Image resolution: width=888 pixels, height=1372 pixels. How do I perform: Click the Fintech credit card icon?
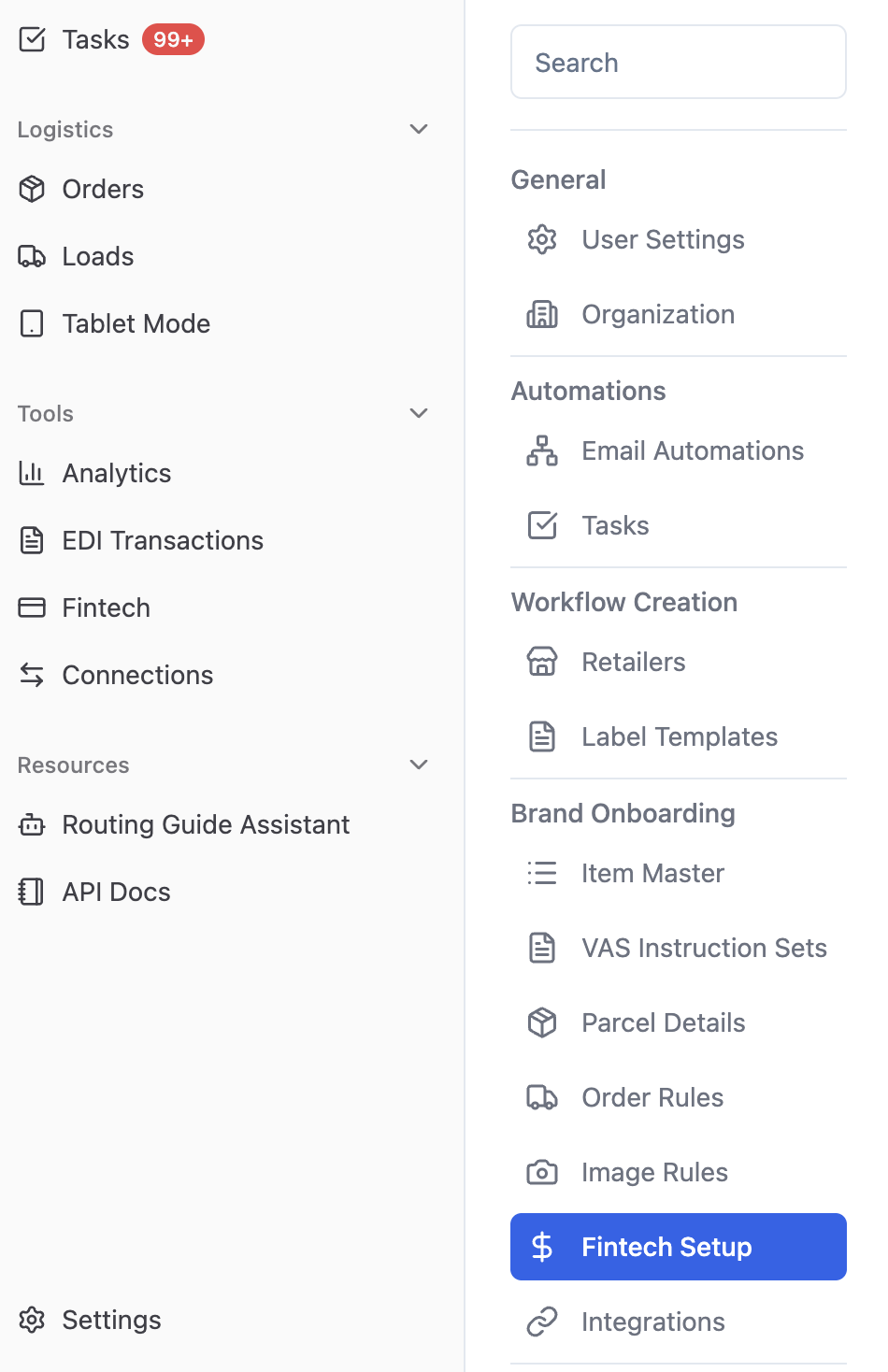click(x=32, y=607)
